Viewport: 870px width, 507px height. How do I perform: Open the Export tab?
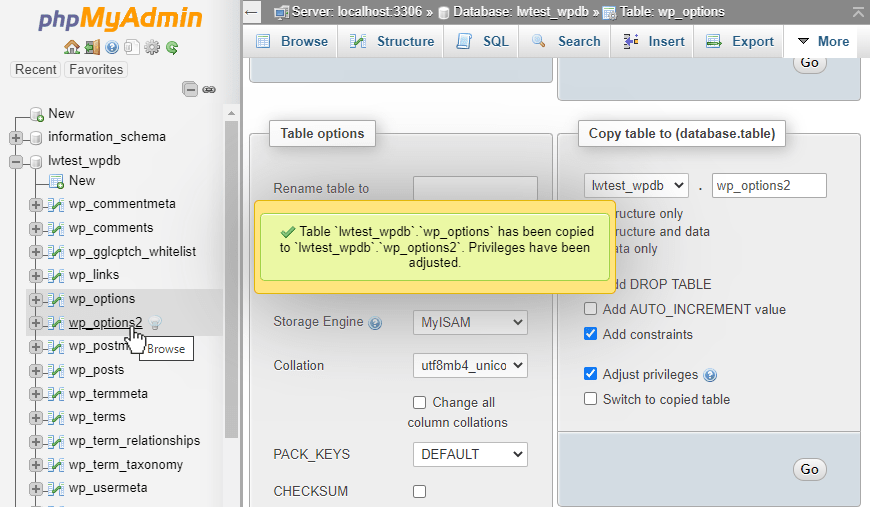739,41
